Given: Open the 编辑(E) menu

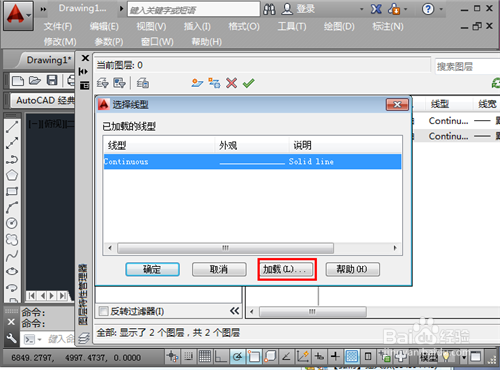Looking at the screenshot, I should 104,26.
